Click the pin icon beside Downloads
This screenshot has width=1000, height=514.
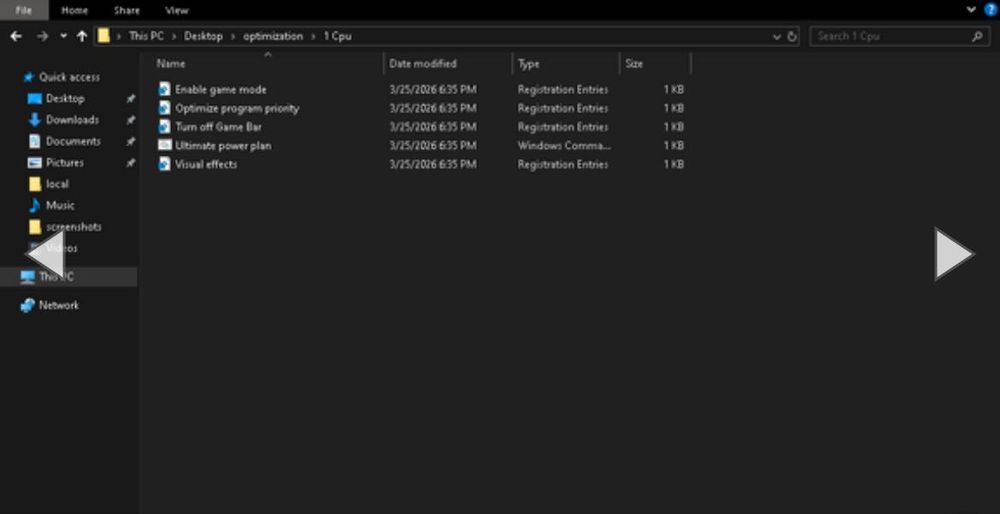click(x=130, y=120)
